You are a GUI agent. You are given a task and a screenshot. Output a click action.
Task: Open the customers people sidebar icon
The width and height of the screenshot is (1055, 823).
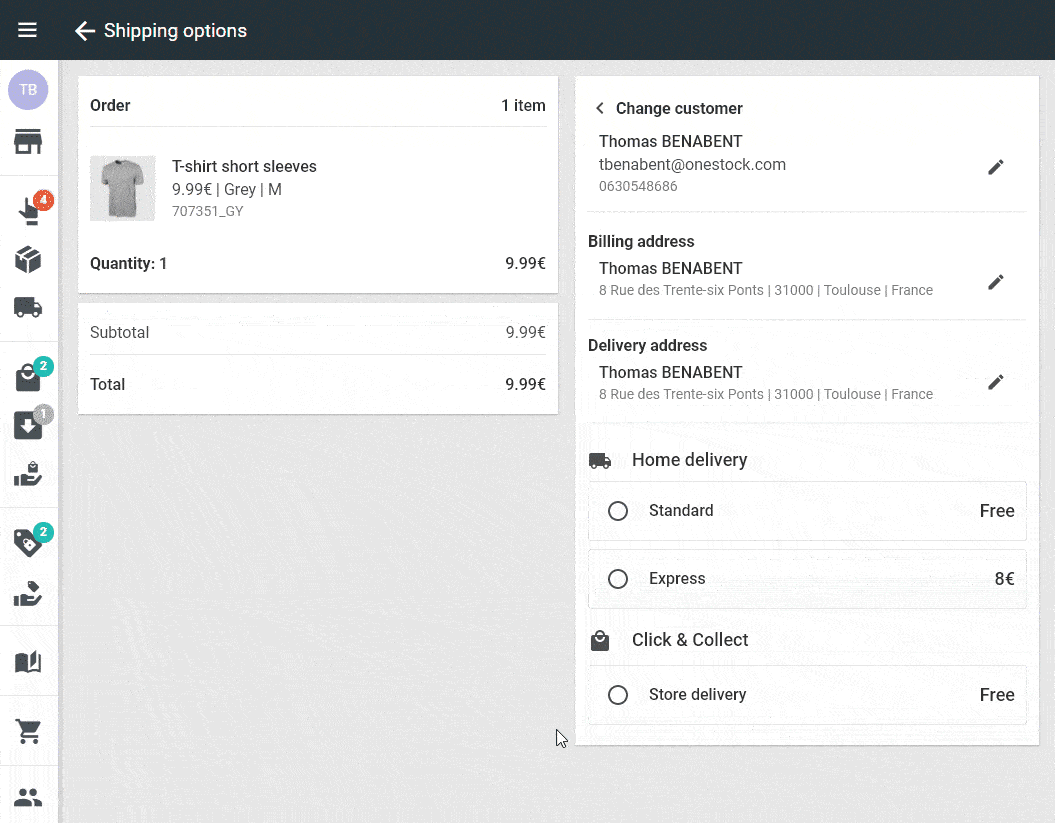click(28, 798)
